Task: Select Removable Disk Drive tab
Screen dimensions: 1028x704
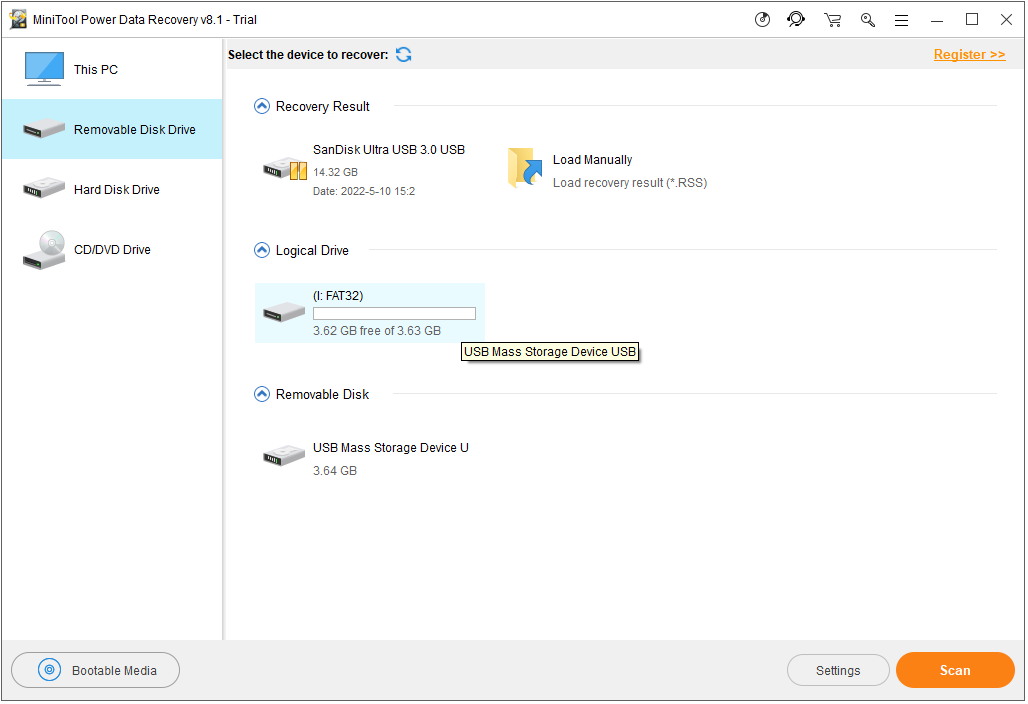Action: (112, 129)
